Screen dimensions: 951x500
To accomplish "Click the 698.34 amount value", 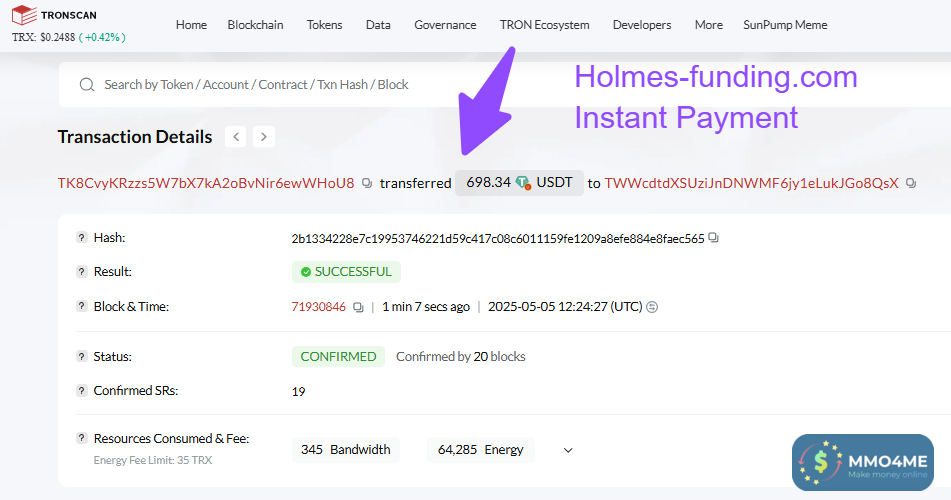I will click(488, 183).
